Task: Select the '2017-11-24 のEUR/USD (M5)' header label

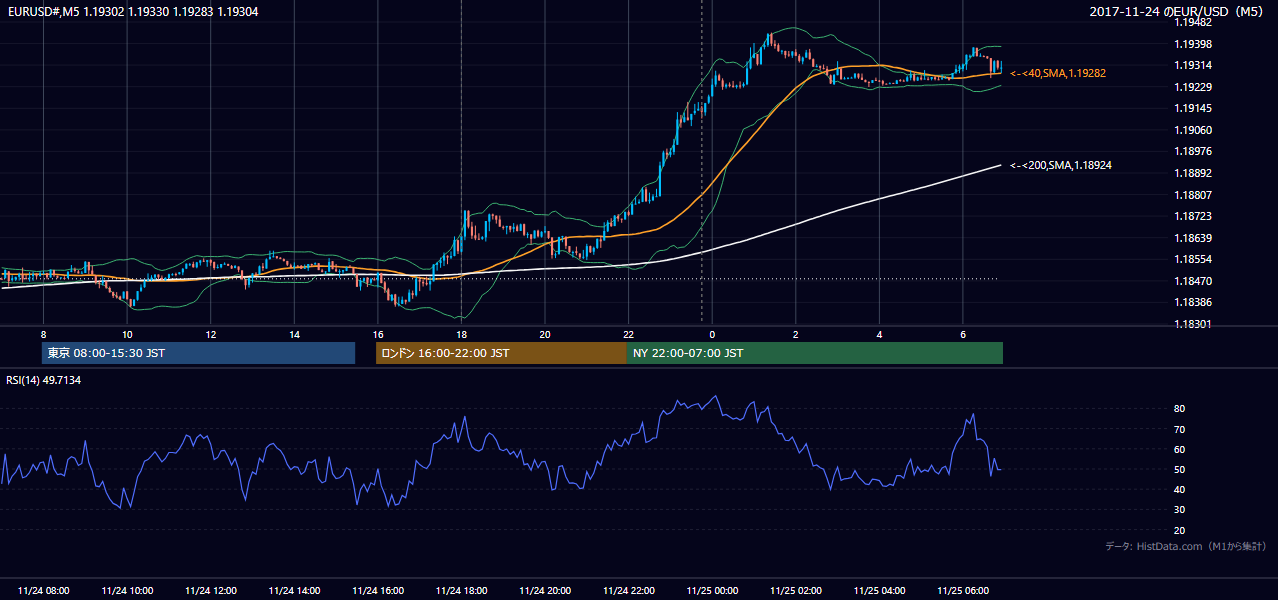Action: click(x=1177, y=11)
